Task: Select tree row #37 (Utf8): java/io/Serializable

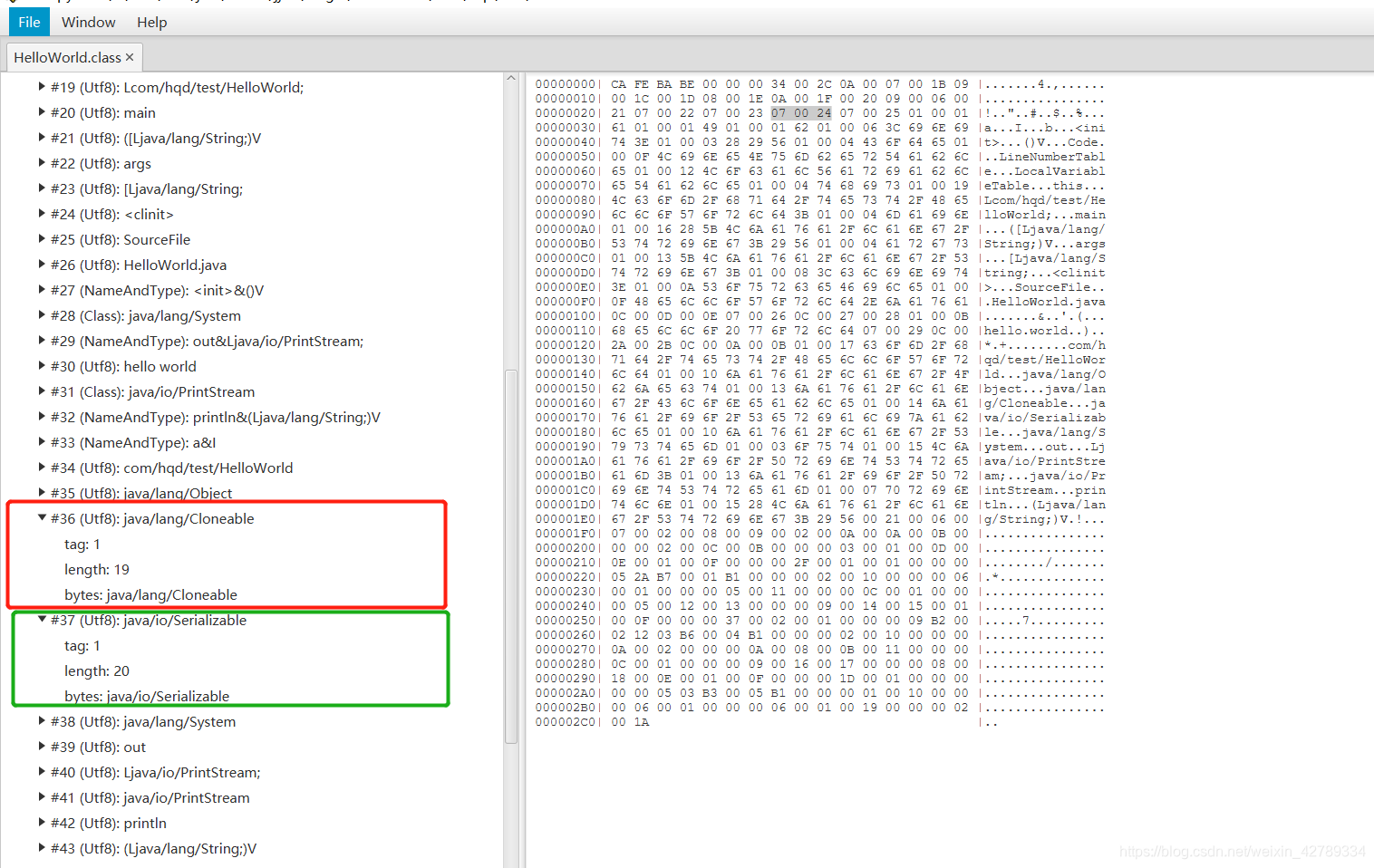Action: pos(149,620)
